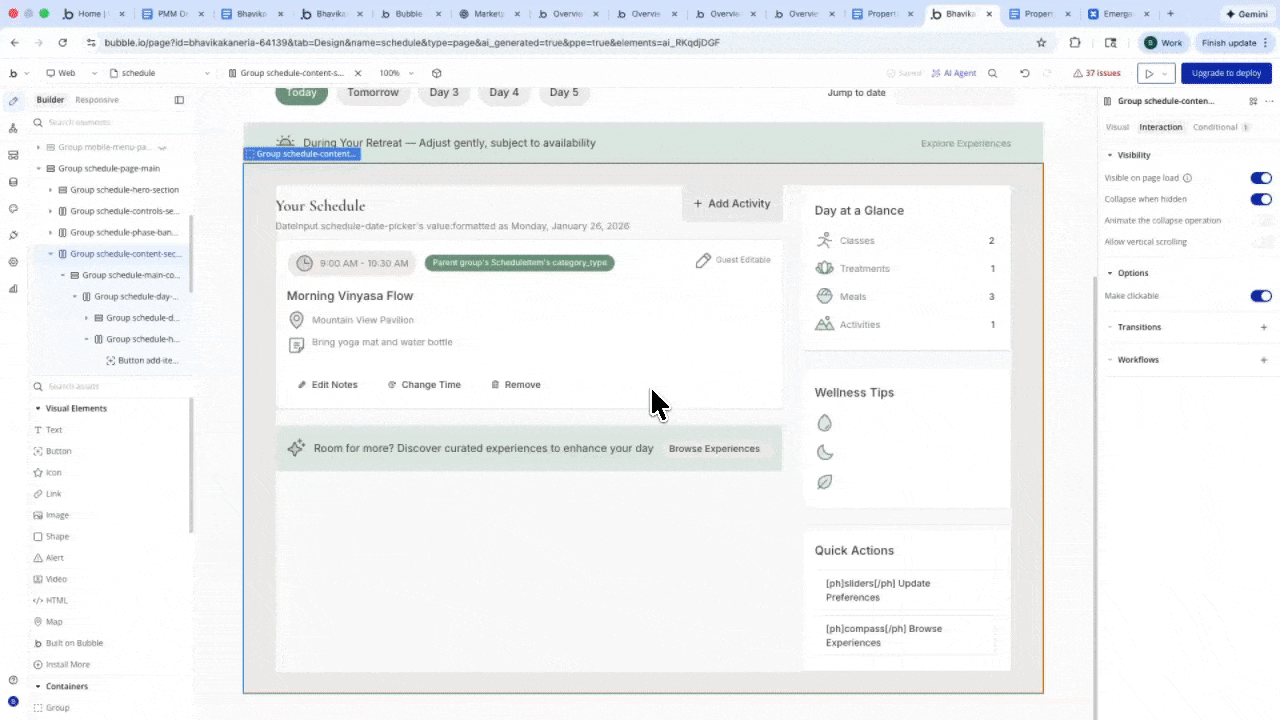Switch to the Conditional tab
The image size is (1280, 720).
click(1214, 127)
